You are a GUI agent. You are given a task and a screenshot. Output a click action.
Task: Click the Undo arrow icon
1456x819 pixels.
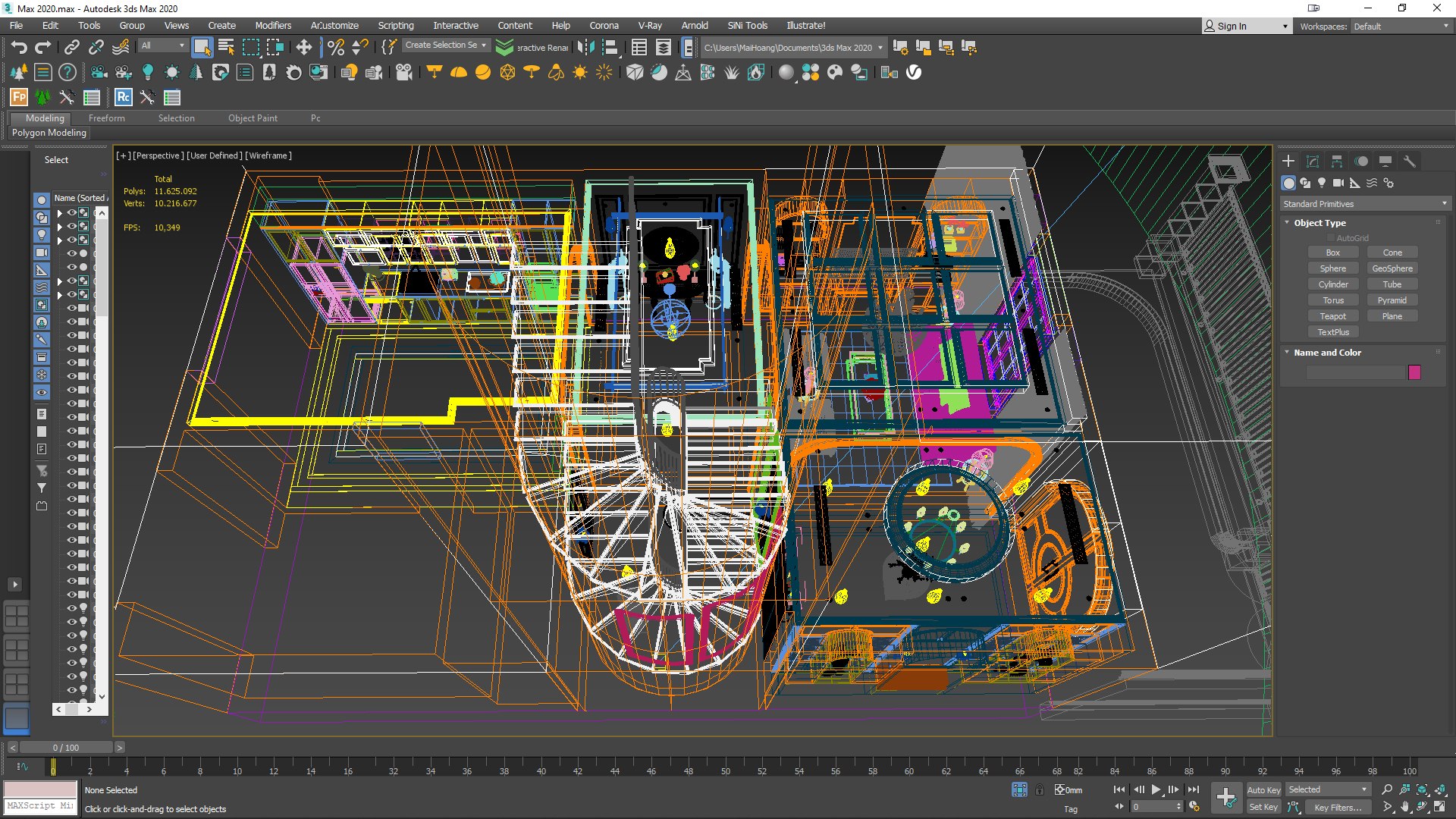pyautogui.click(x=19, y=48)
